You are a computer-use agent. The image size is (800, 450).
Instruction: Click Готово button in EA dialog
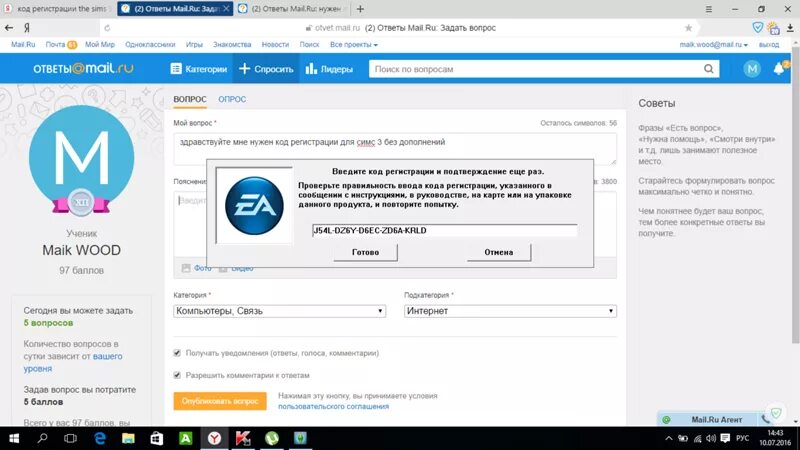coord(365,252)
